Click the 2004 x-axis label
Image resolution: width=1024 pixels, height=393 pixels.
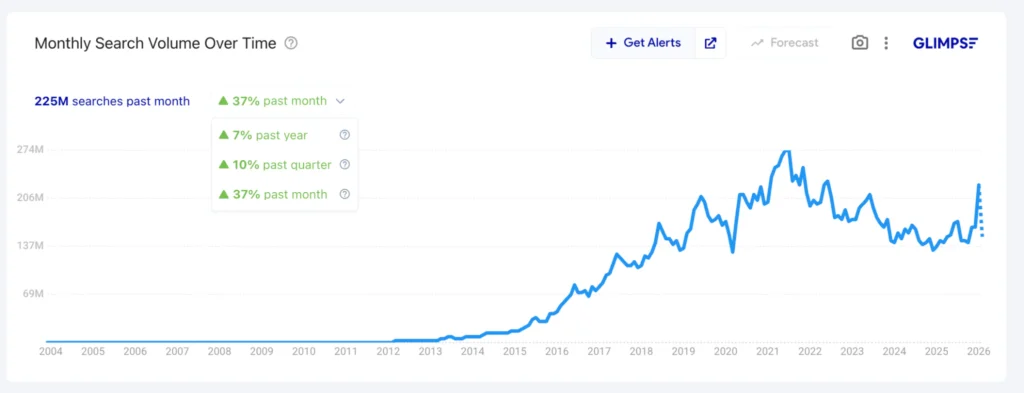pos(50,351)
